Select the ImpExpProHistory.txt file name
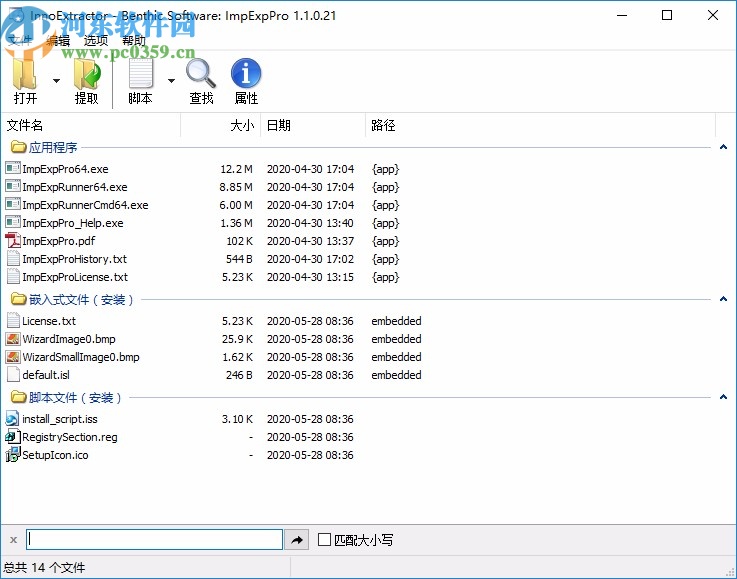Screen dimensions: 737x579 click(x=75, y=259)
